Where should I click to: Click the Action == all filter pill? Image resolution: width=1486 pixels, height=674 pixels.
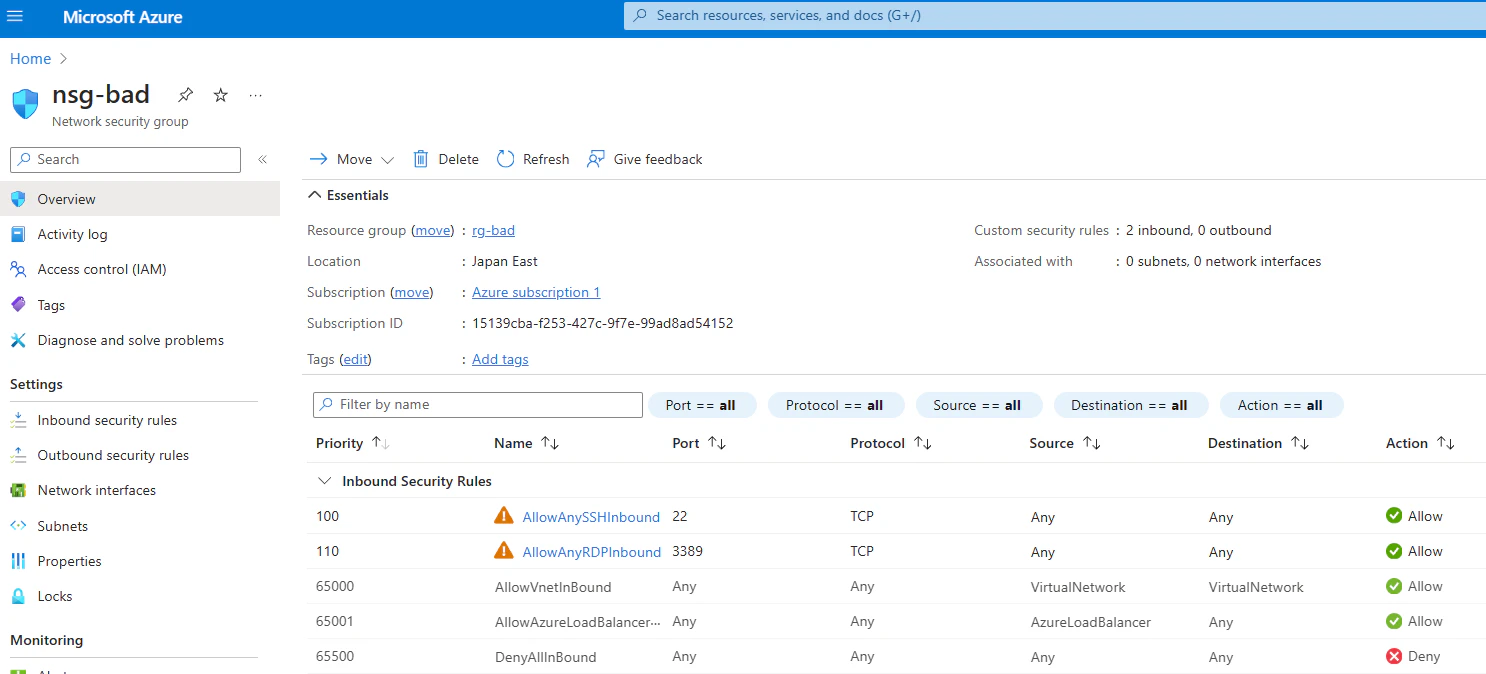point(1281,405)
